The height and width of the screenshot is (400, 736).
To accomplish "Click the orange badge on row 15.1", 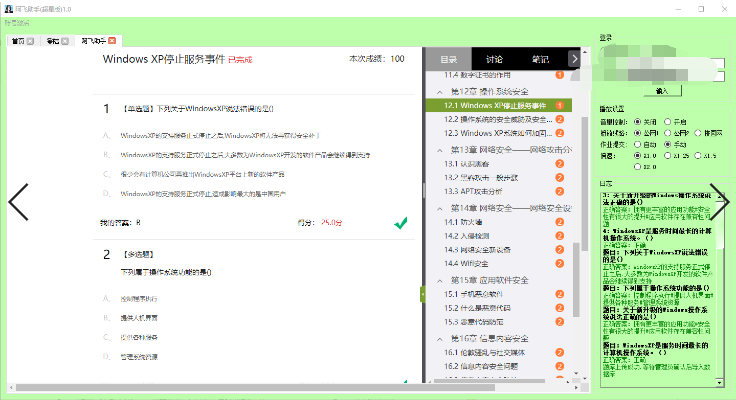I will (x=560, y=294).
